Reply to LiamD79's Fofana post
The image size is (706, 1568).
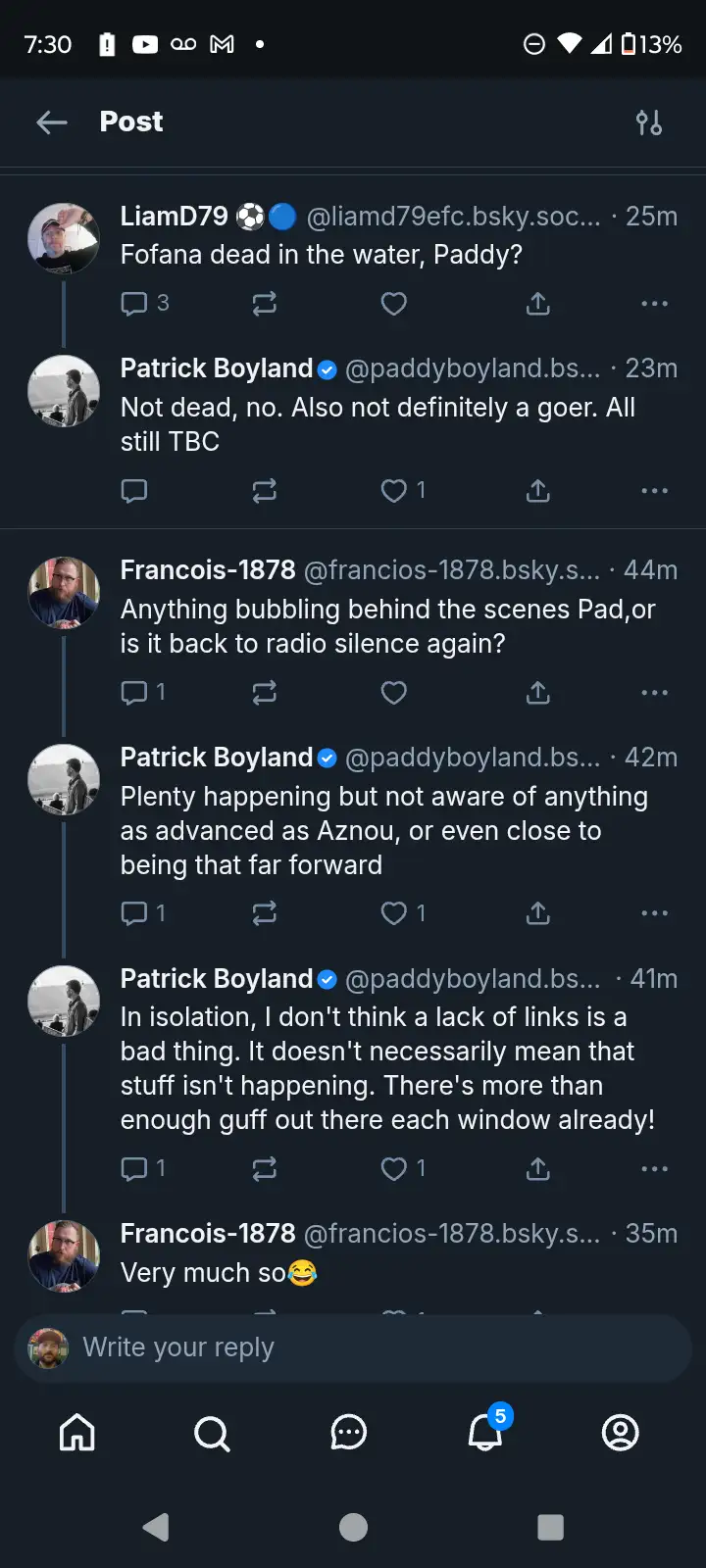click(134, 304)
